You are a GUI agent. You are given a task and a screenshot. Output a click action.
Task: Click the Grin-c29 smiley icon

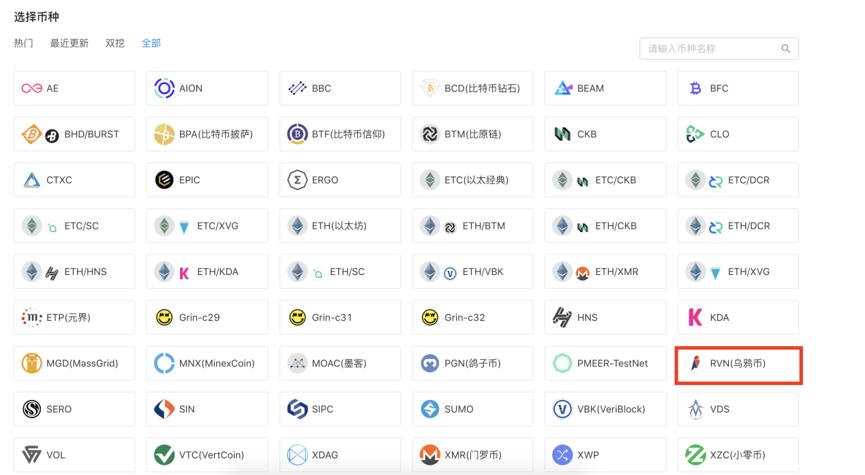(164, 317)
